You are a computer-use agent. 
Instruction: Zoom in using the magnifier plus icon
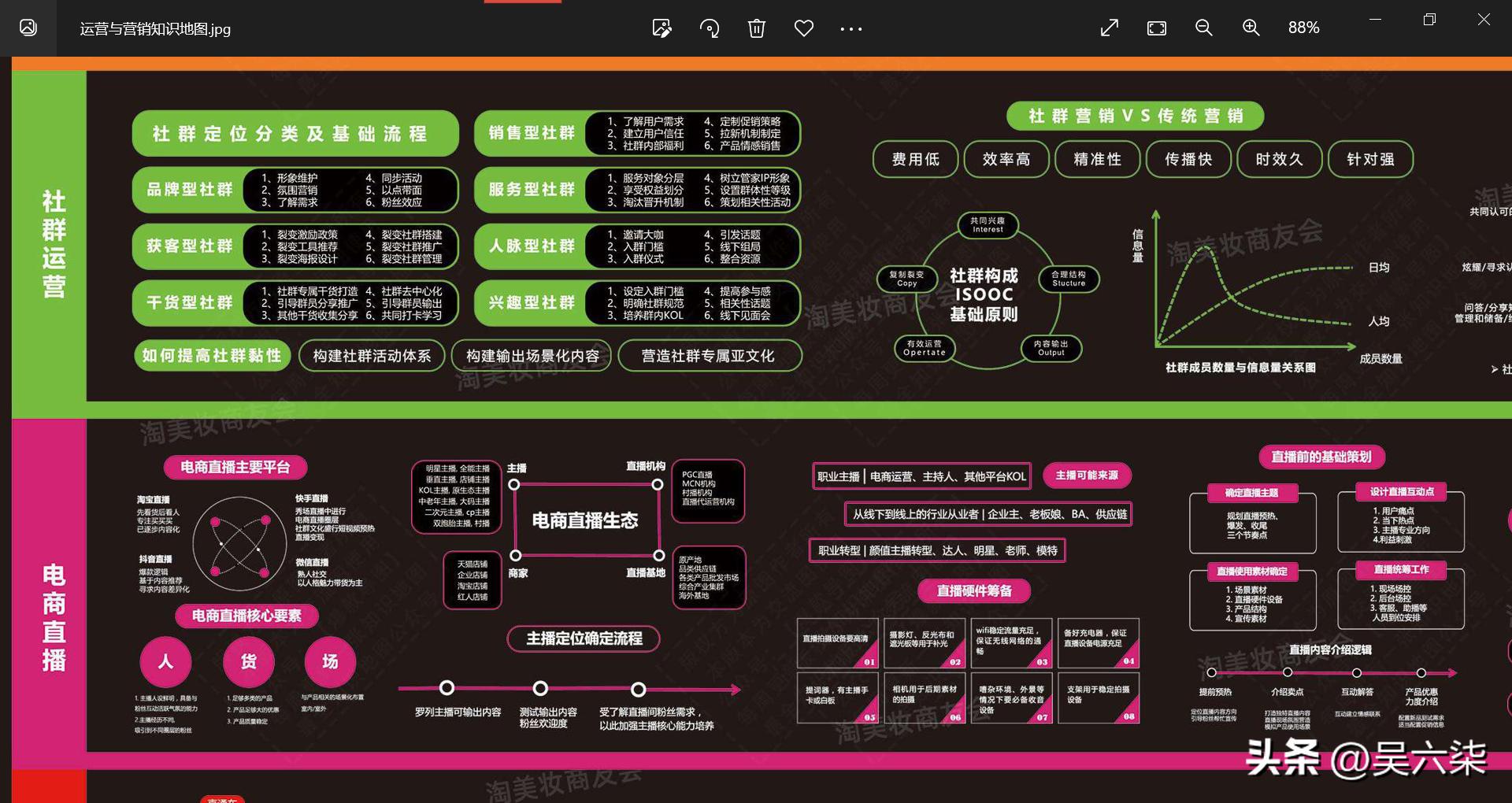pos(1251,28)
